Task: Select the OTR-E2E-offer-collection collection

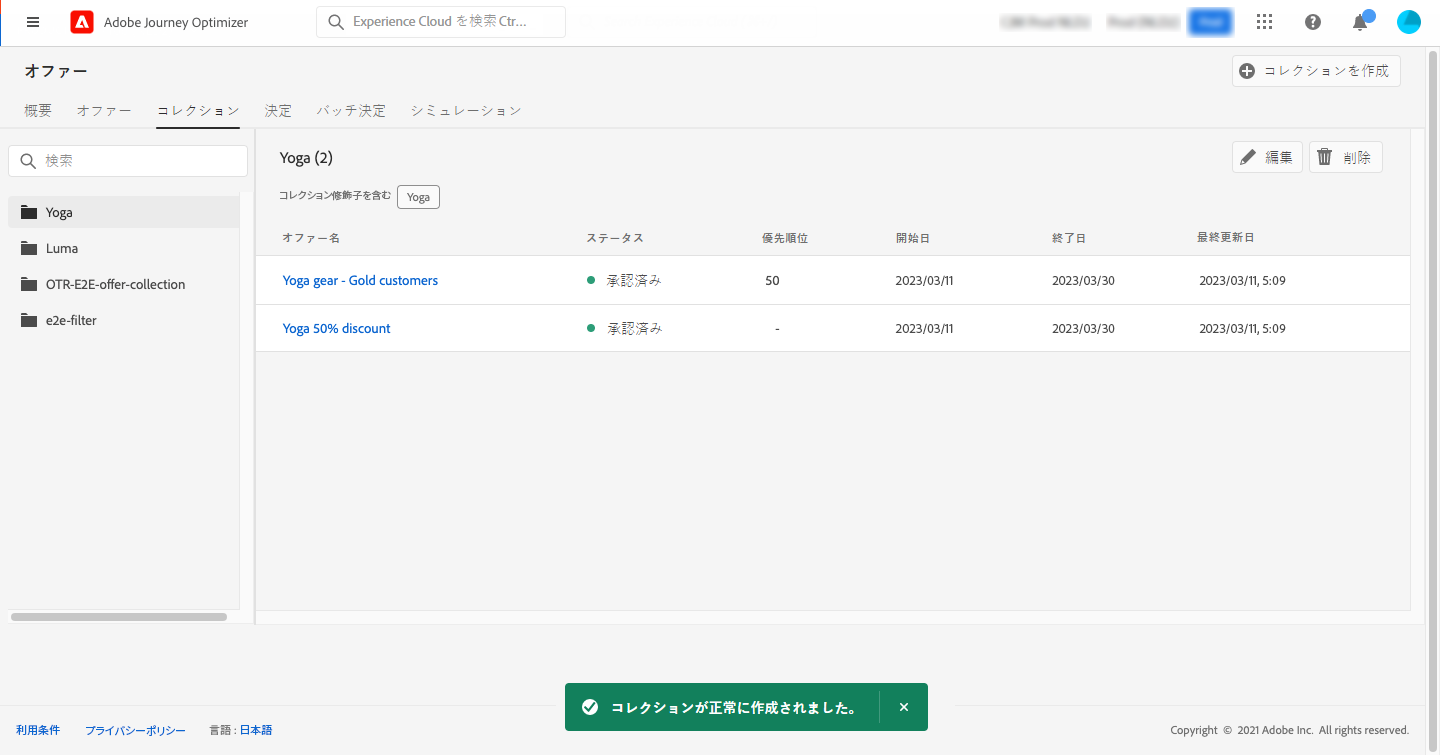Action: coord(123,284)
